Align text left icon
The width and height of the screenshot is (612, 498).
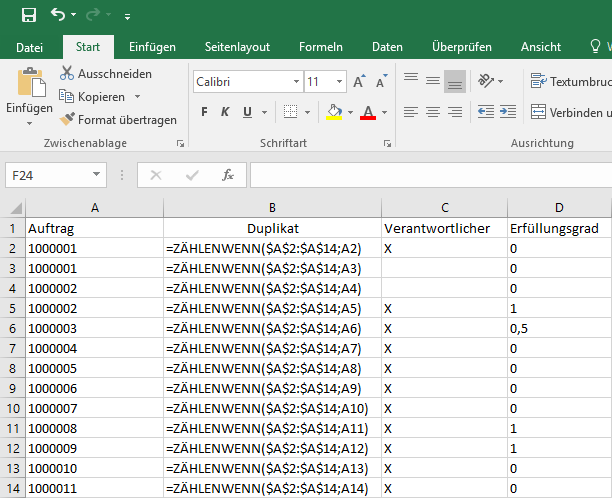411,112
